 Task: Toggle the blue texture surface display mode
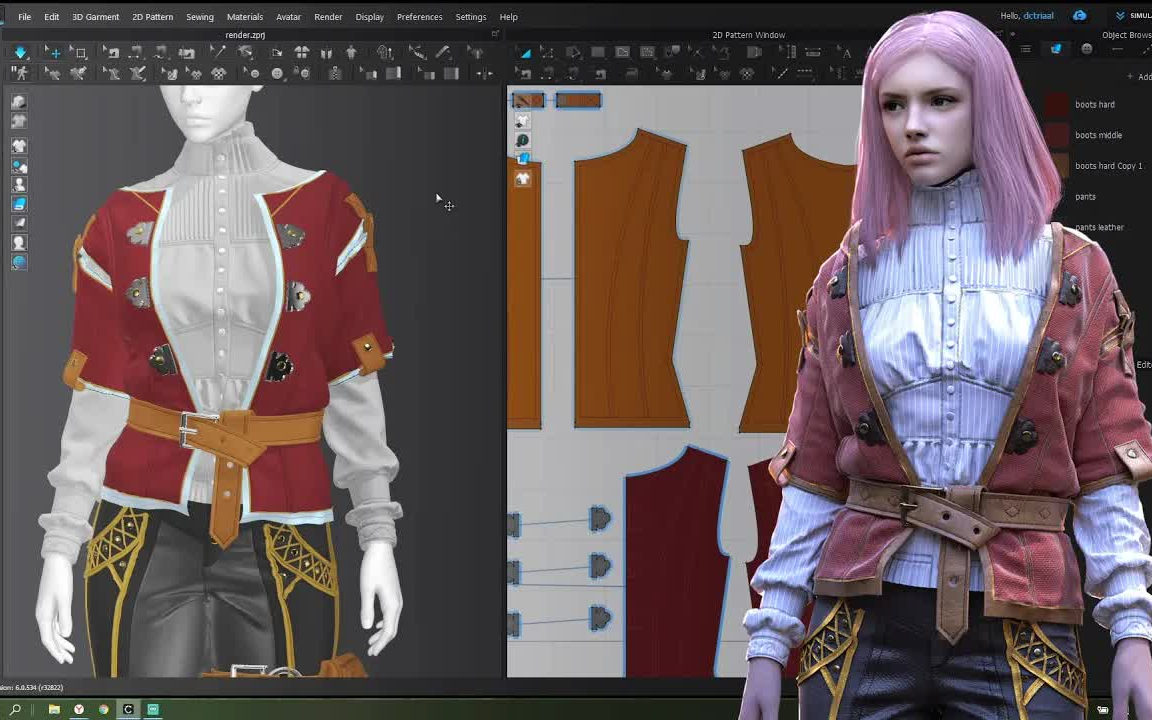click(x=19, y=204)
